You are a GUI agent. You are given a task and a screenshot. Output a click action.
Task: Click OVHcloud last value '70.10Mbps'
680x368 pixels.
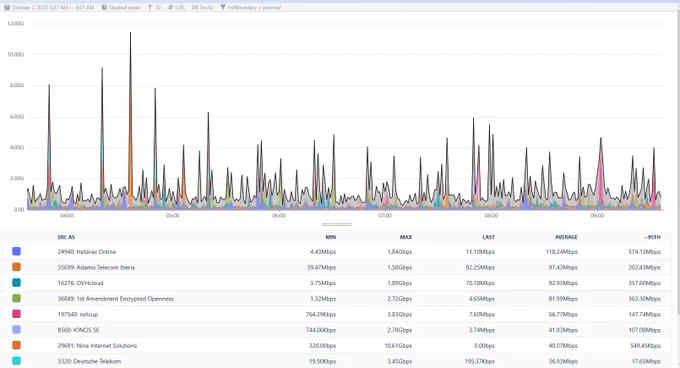480,283
